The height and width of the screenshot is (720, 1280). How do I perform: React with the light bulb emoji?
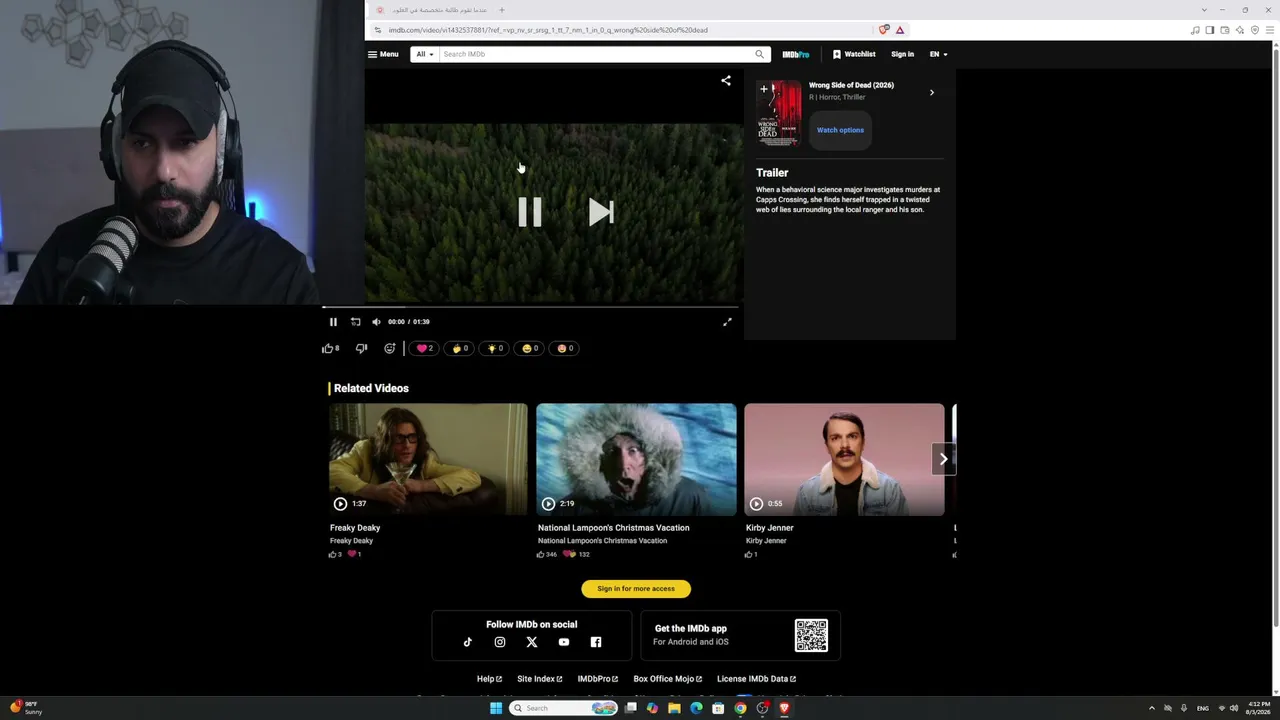[495, 348]
